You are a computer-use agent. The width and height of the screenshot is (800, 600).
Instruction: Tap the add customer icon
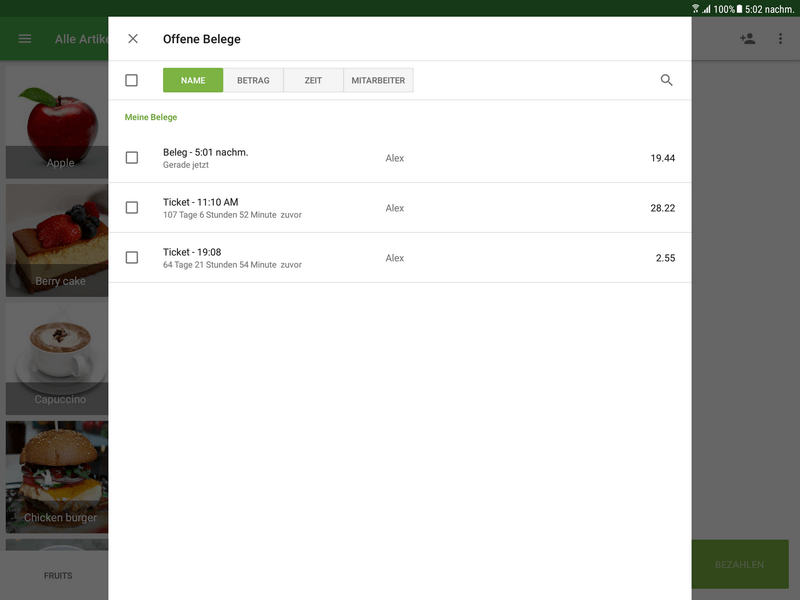point(747,39)
